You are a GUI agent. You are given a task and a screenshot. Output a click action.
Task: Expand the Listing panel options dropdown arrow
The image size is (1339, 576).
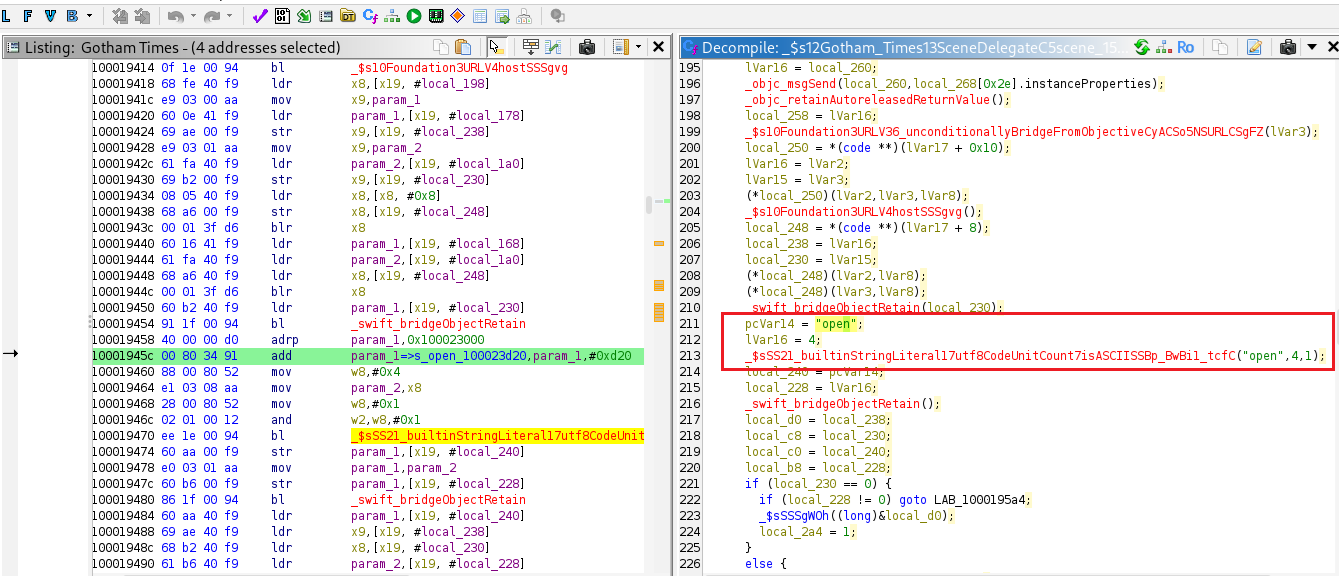click(x=638, y=47)
